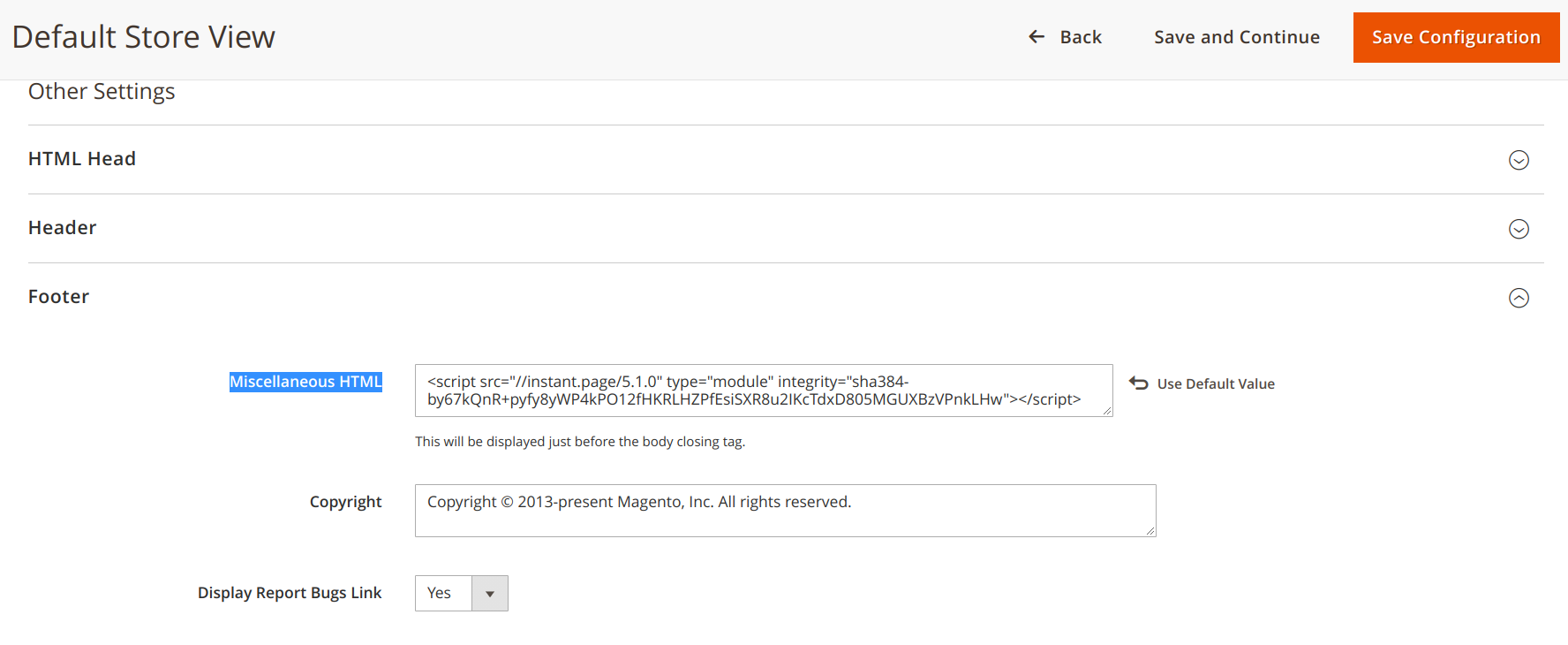Click inside the Copyright text field
1568x645 pixels.
pos(784,511)
